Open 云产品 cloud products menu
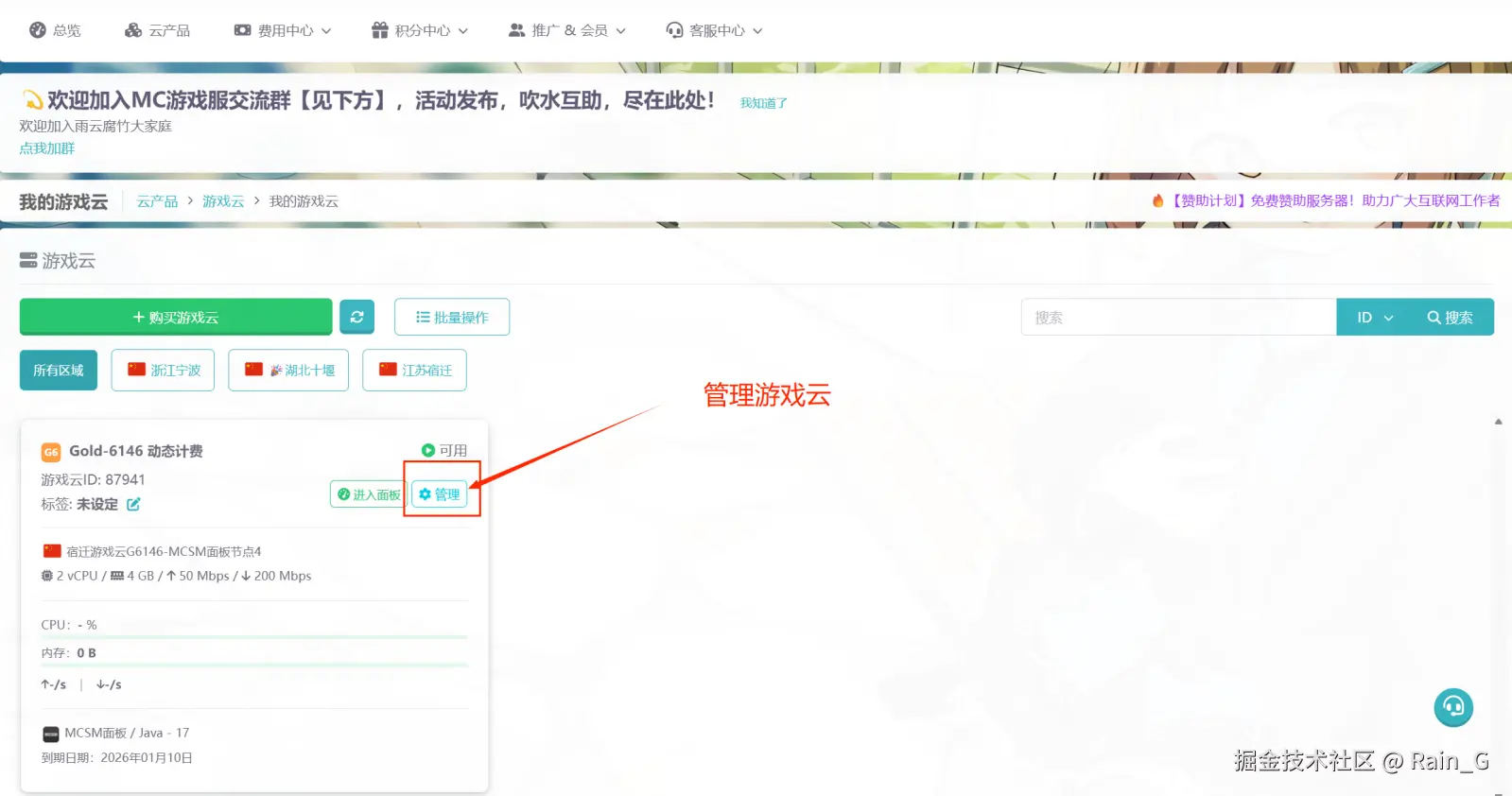Viewport: 1512px width, 796px height. coord(157,30)
